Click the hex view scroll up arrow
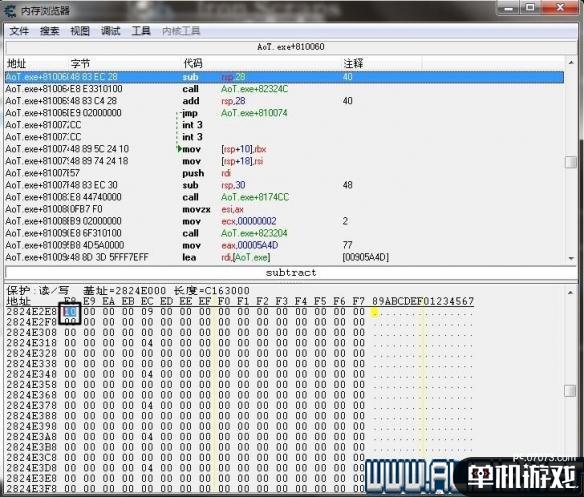 click(x=570, y=292)
